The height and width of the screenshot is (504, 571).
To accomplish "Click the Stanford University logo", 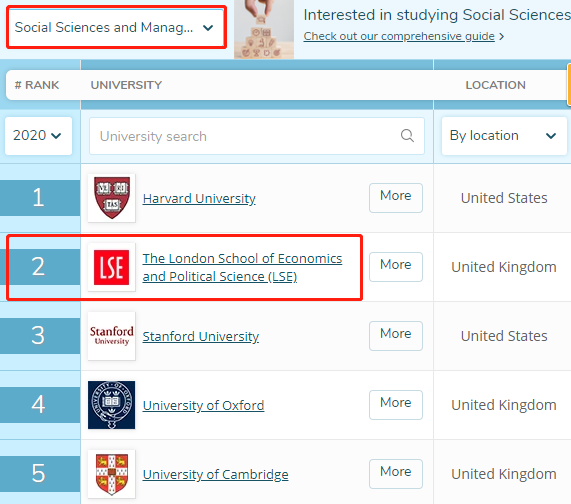I will coord(111,336).
